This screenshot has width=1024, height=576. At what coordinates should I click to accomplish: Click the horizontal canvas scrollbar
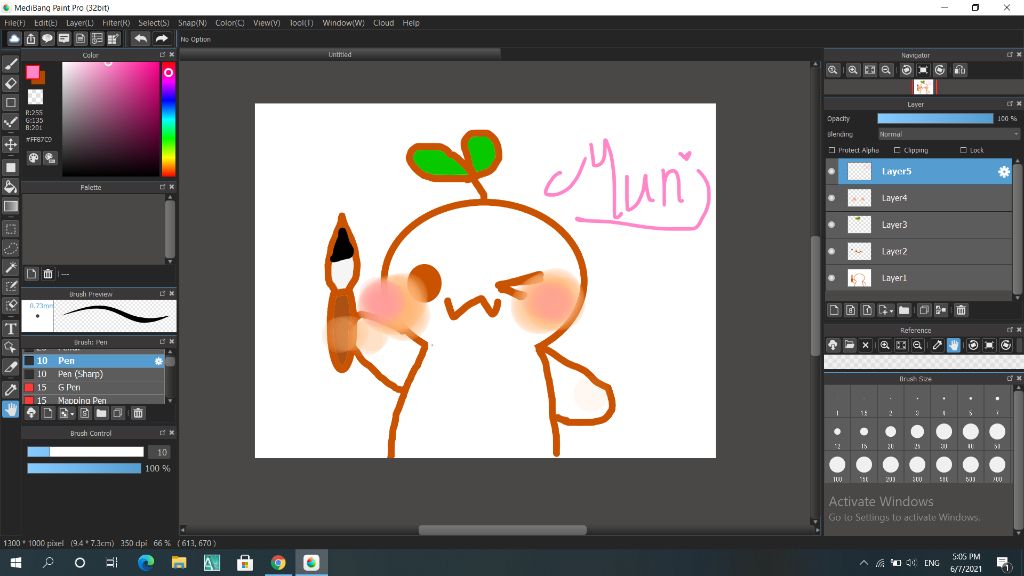click(502, 530)
